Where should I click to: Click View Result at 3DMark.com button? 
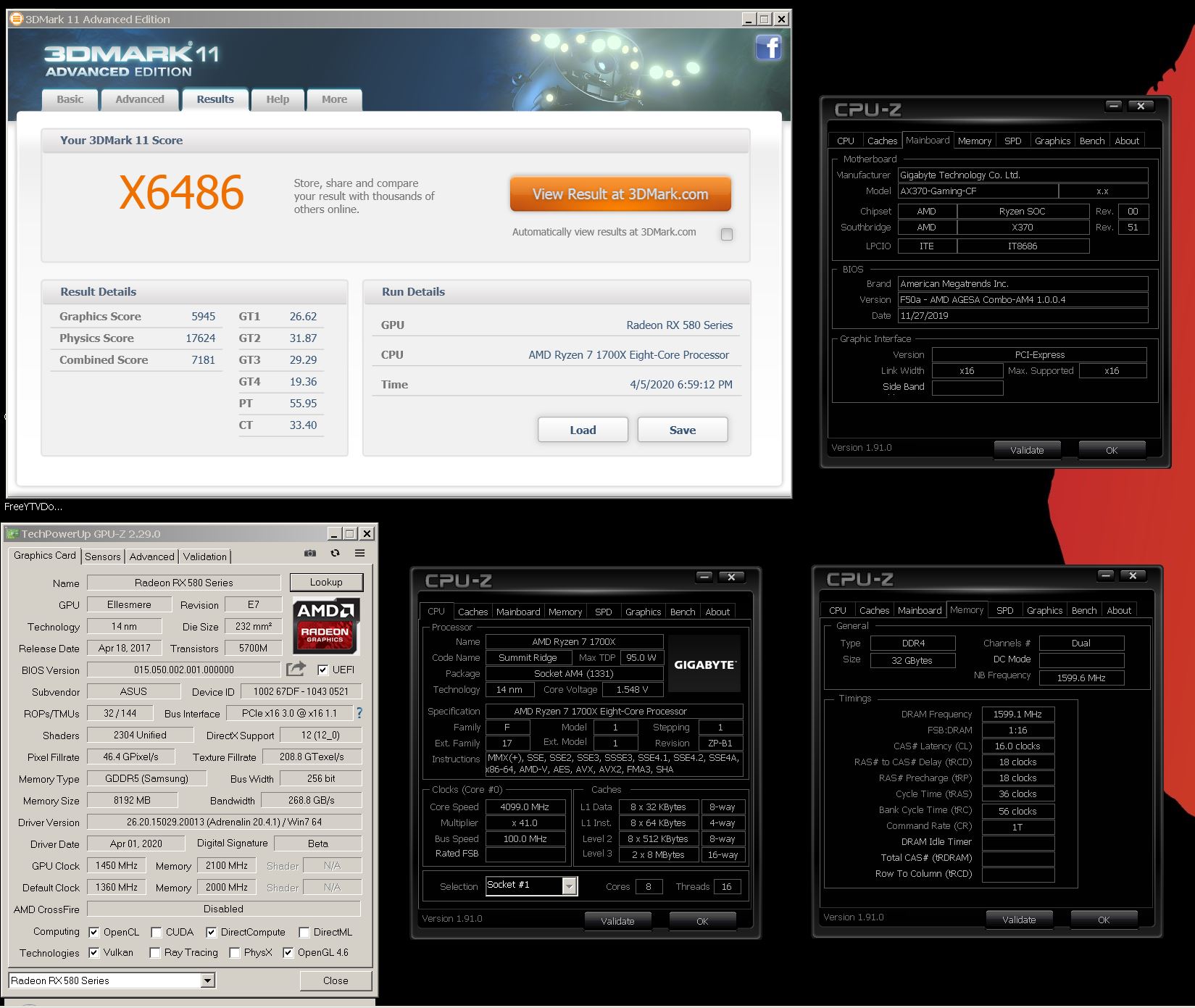coord(620,194)
